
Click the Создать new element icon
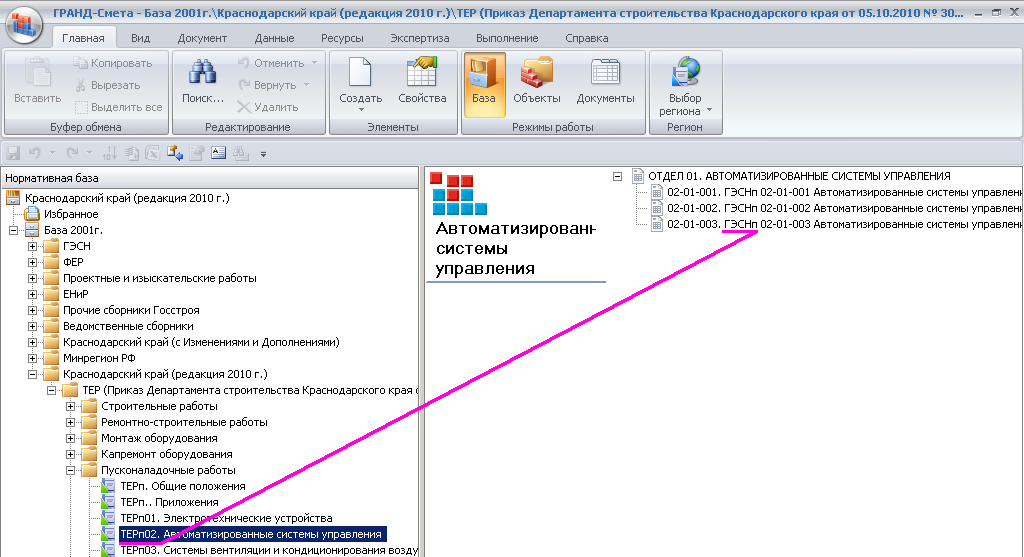point(360,73)
